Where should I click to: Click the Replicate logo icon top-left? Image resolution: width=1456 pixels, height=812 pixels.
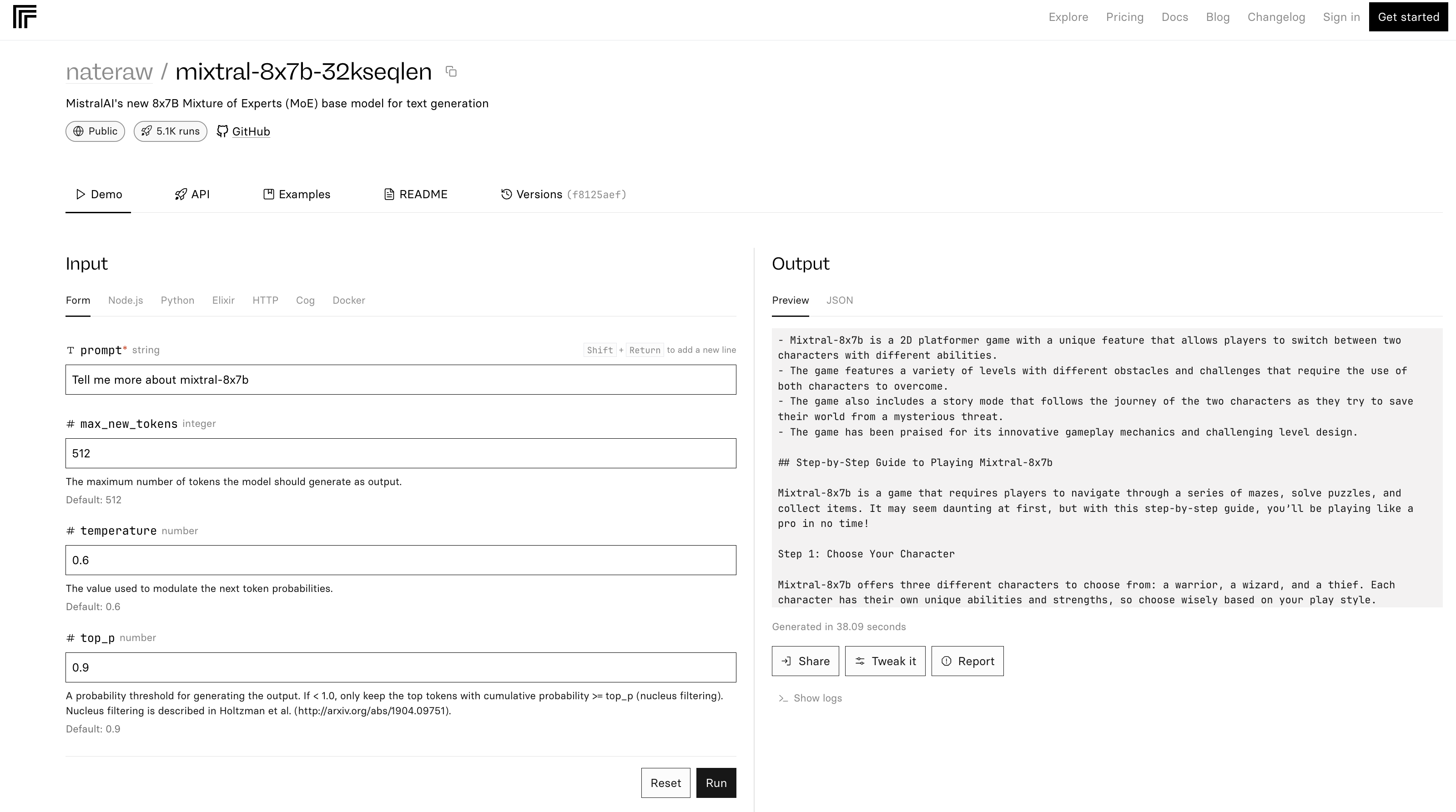[x=24, y=16]
